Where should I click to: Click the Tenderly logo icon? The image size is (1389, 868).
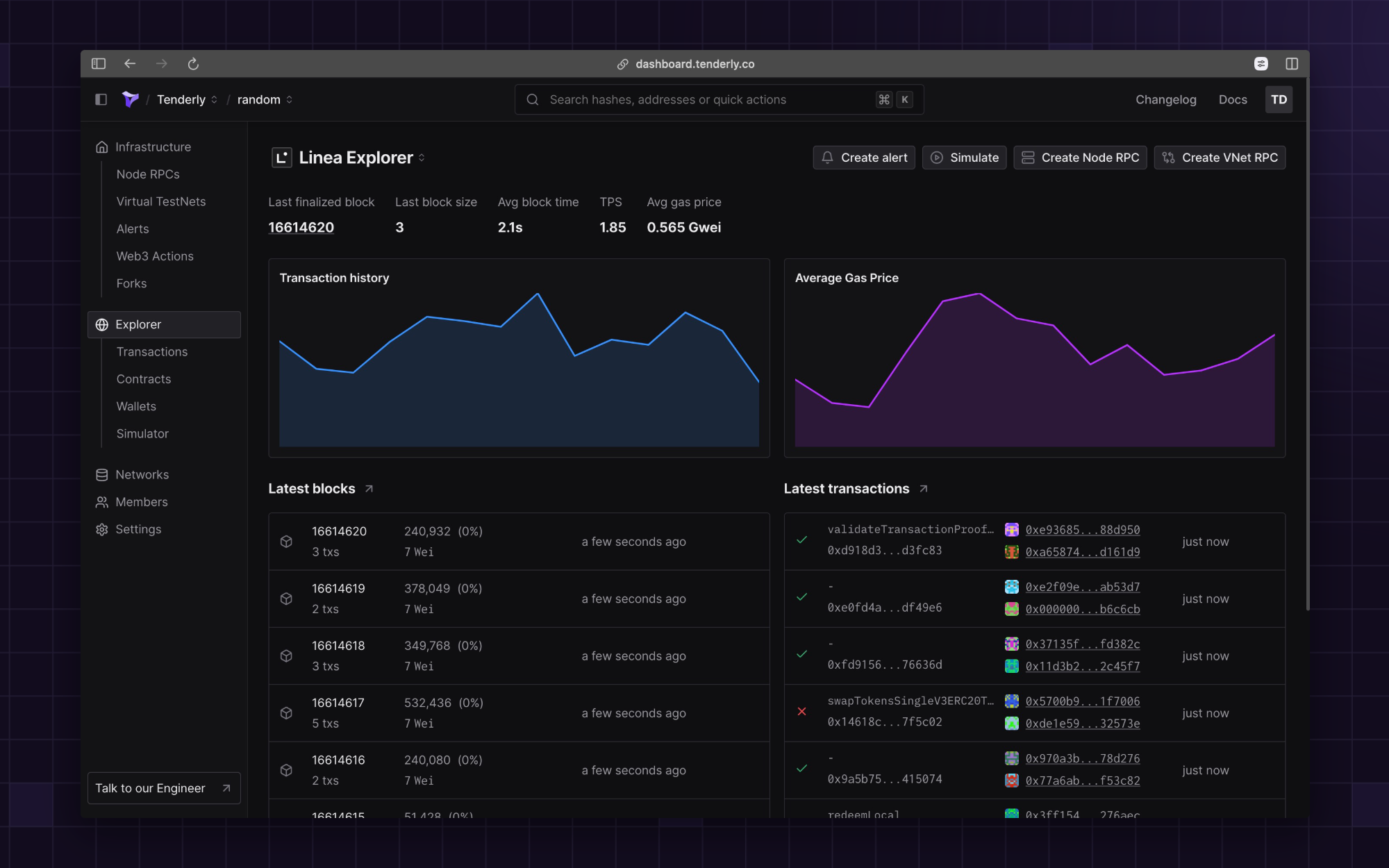point(130,99)
